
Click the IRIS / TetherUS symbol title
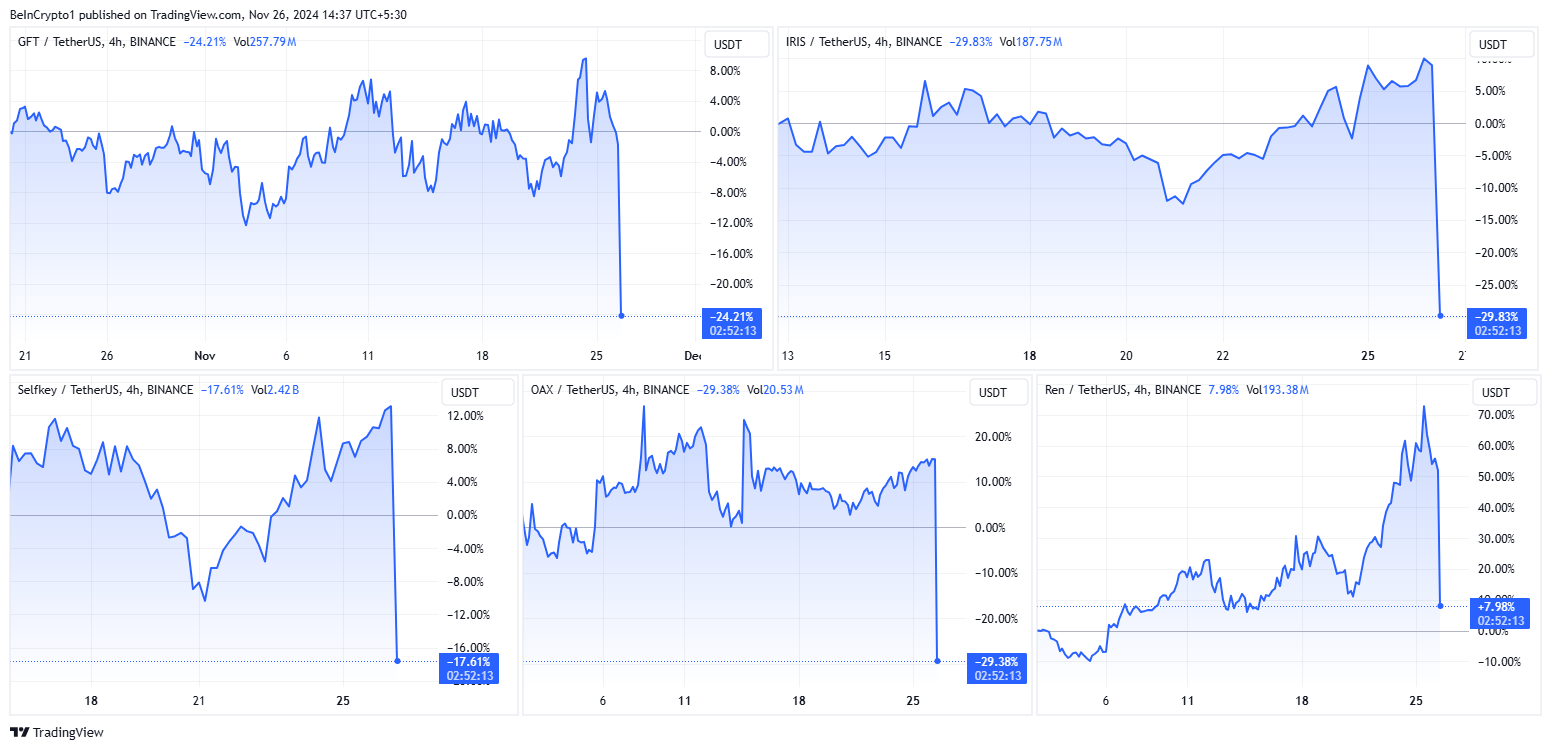click(x=828, y=42)
